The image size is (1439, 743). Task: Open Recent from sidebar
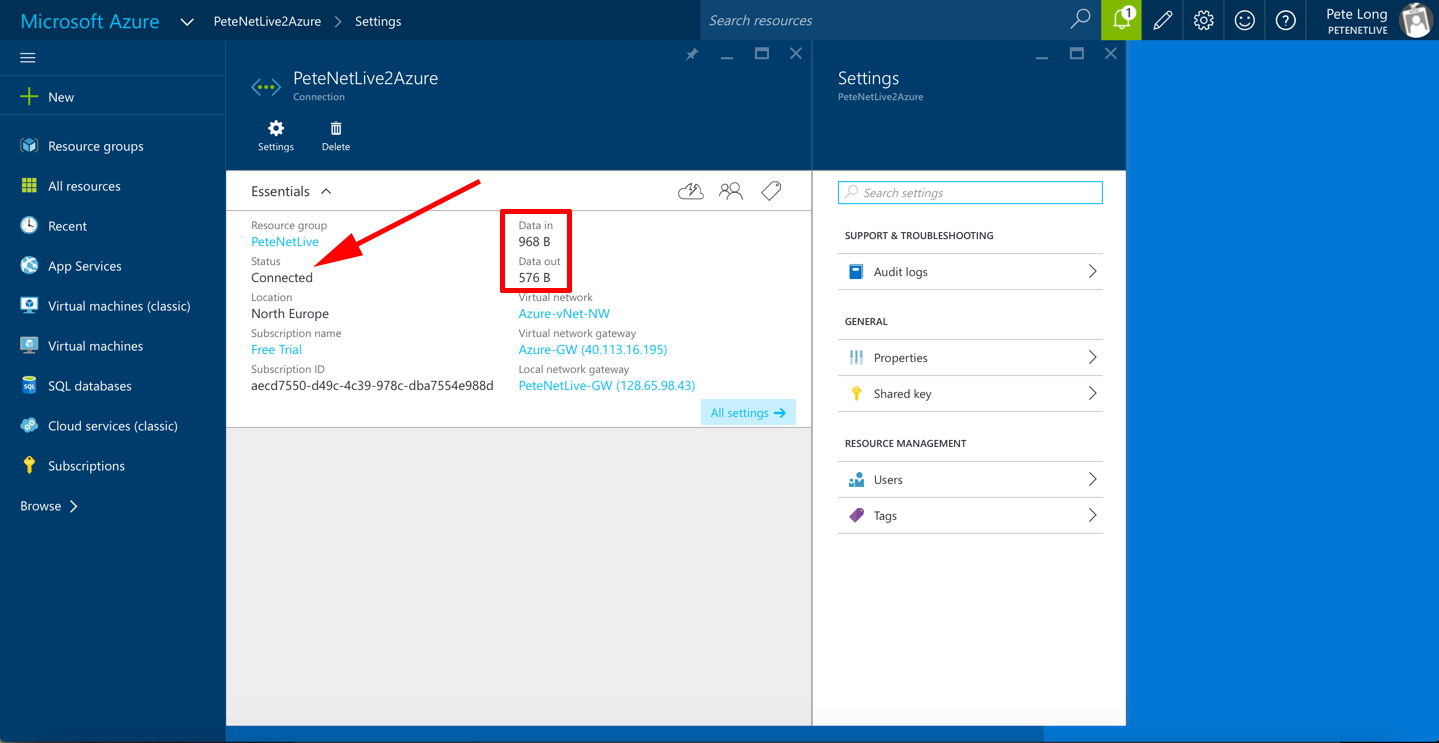point(67,226)
